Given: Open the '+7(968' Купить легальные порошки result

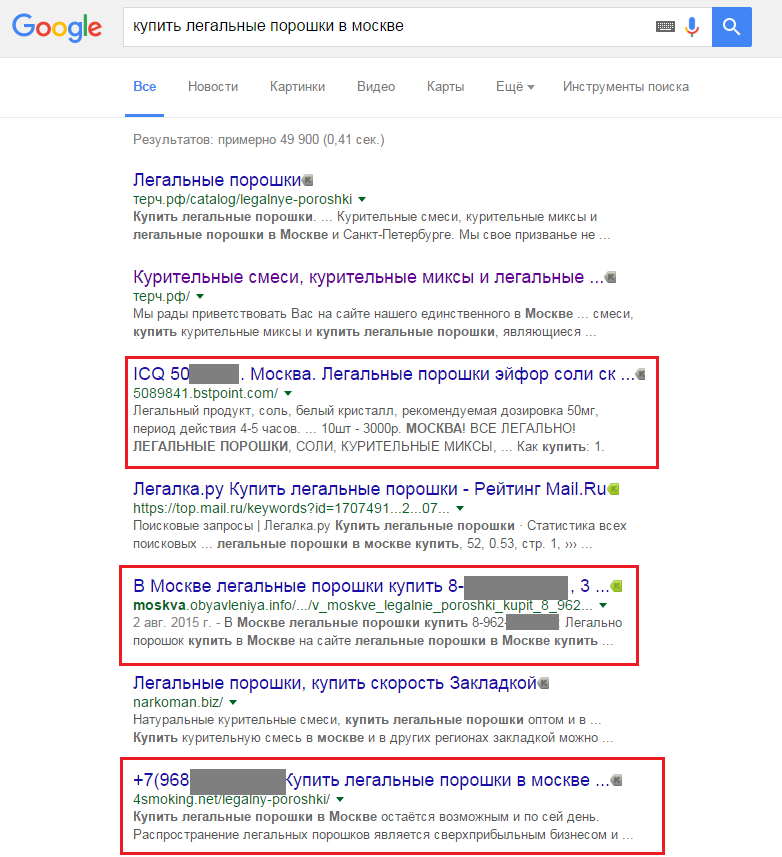Looking at the screenshot, I should pyautogui.click(x=371, y=780).
